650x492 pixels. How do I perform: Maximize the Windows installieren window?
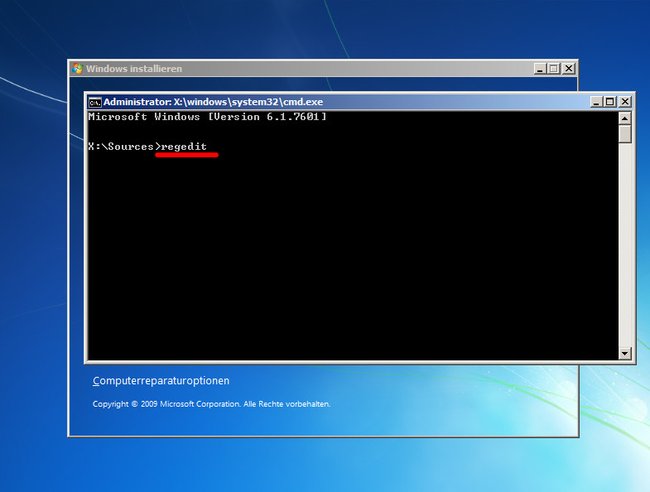(553, 68)
